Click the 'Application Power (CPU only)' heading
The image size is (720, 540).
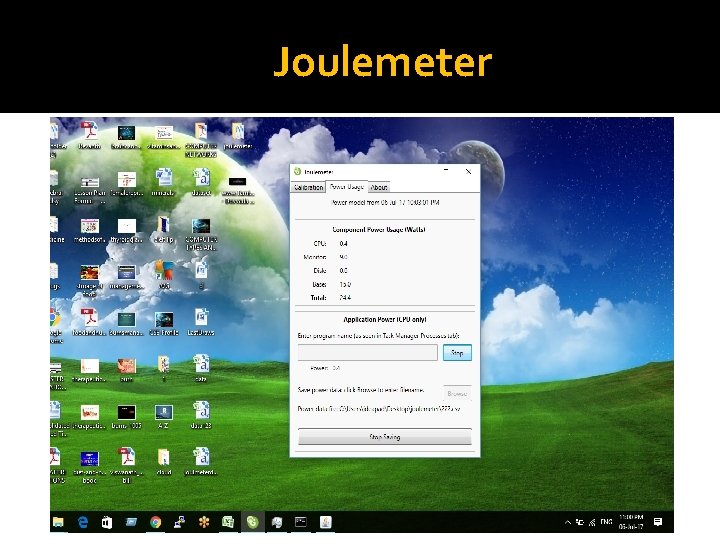tap(385, 320)
